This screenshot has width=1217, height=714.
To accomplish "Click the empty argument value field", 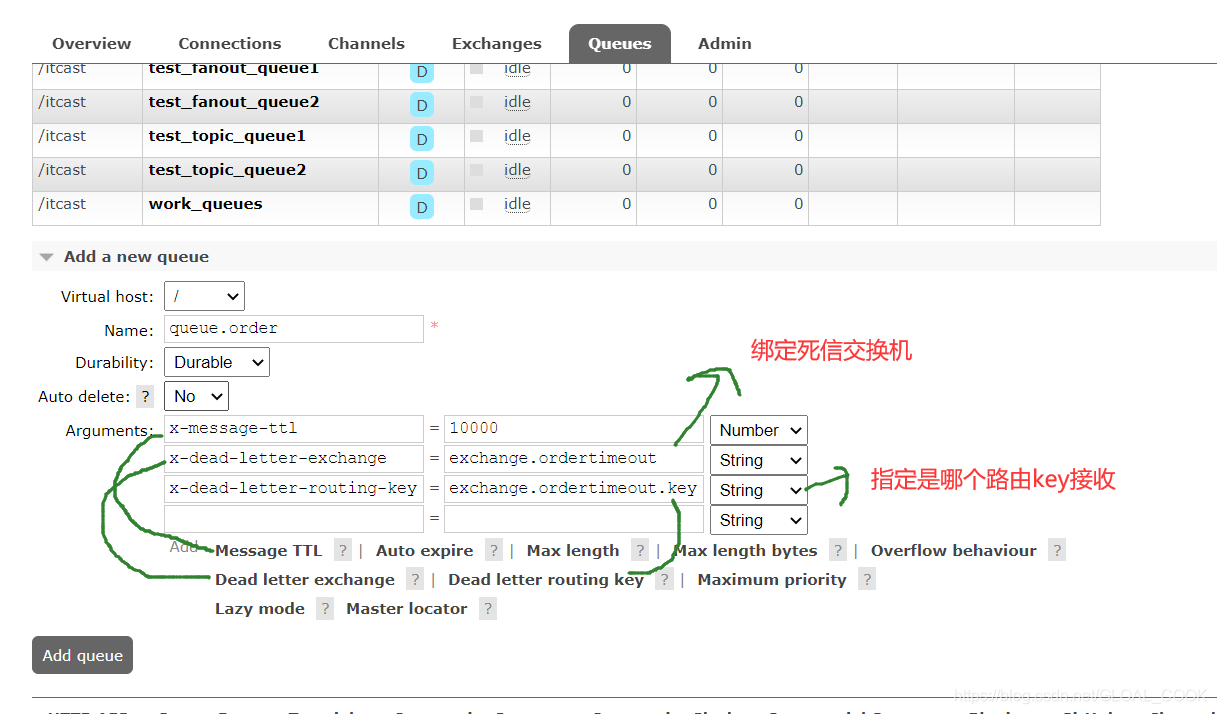I will pyautogui.click(x=574, y=519).
